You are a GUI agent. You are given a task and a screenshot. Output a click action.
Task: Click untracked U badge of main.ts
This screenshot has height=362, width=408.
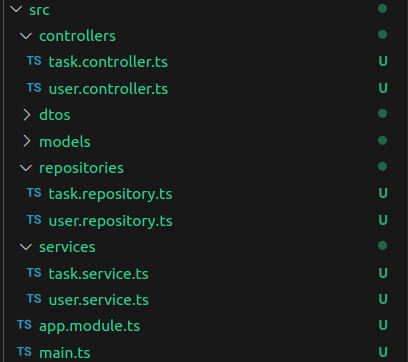click(x=383, y=352)
